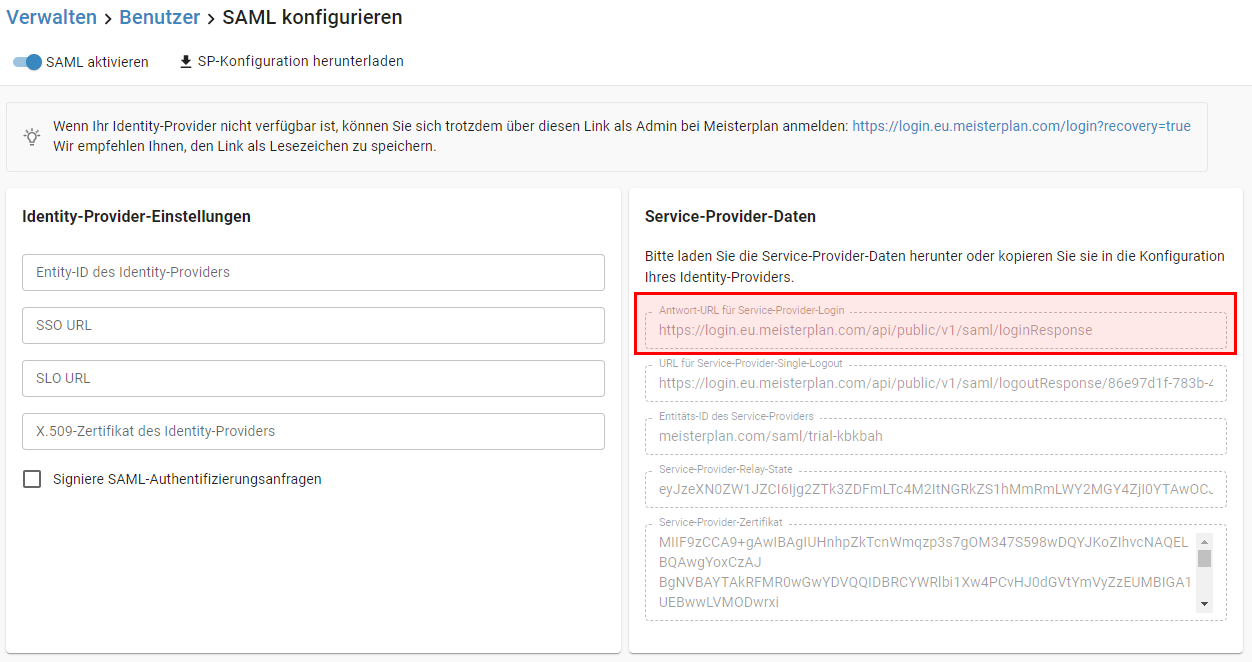This screenshot has width=1252, height=662.
Task: Click the 'Bitte laden Sie die Service-Provider-Daten' description
Action: coord(935,266)
